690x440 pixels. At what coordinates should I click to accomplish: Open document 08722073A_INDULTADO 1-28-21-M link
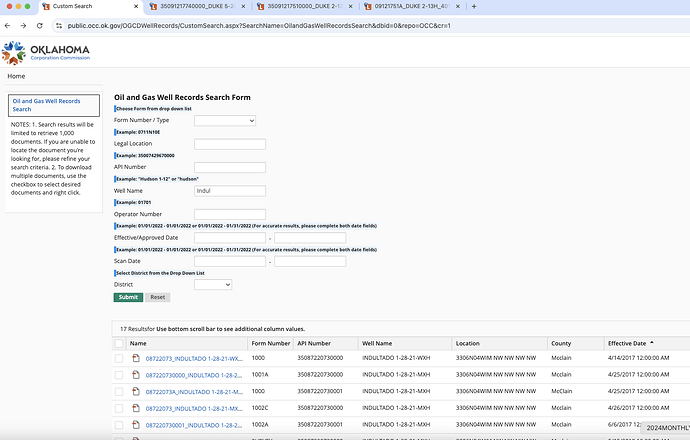[194, 392]
